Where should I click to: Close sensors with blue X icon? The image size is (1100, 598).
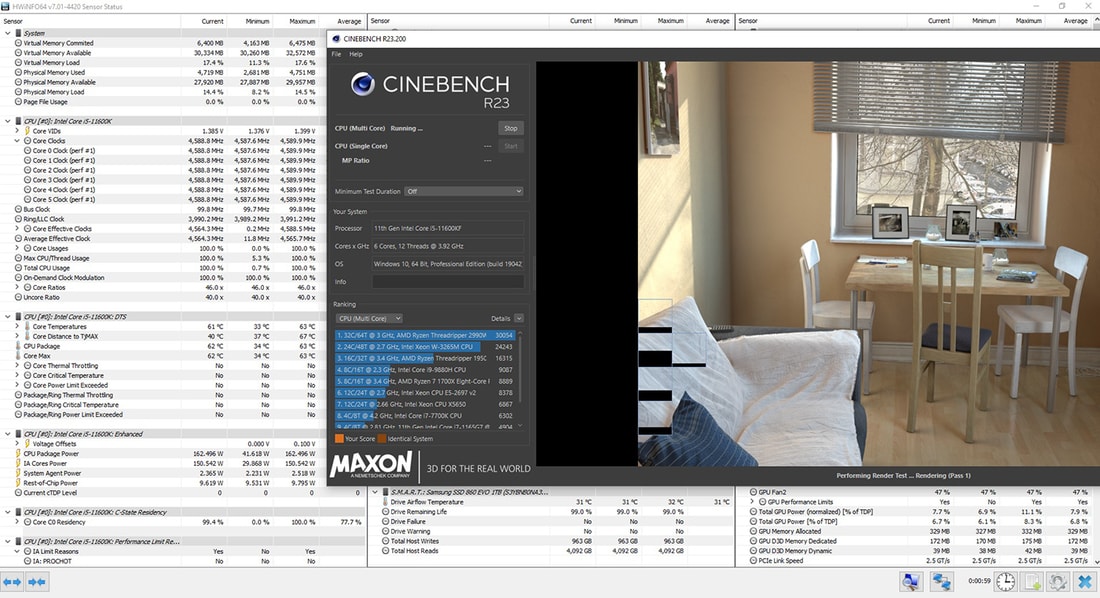[1085, 581]
